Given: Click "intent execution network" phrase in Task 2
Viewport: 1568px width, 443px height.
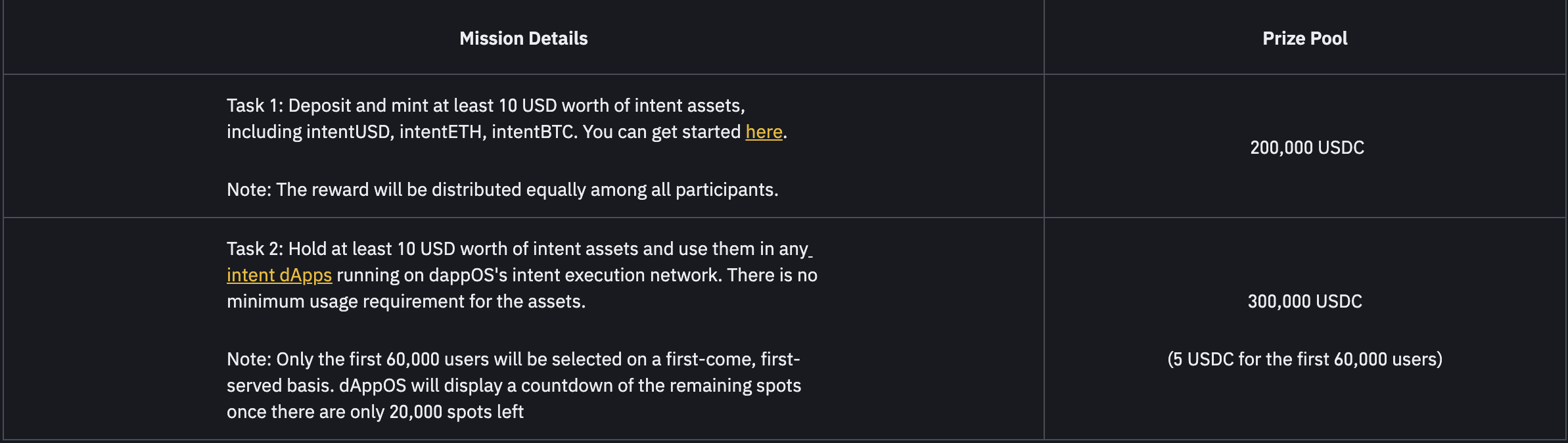Looking at the screenshot, I should pyautogui.click(x=616, y=275).
